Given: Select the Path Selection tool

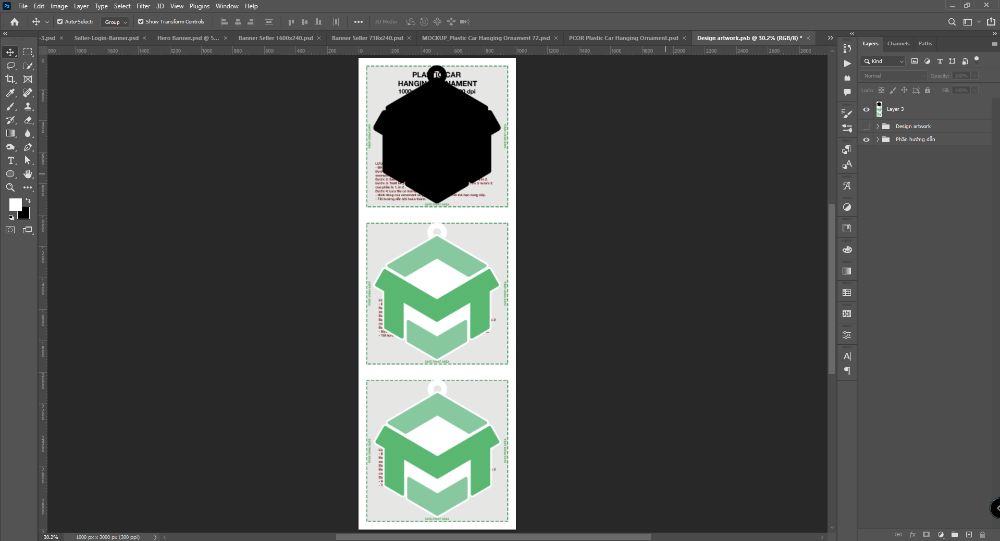Looking at the screenshot, I should (x=27, y=160).
